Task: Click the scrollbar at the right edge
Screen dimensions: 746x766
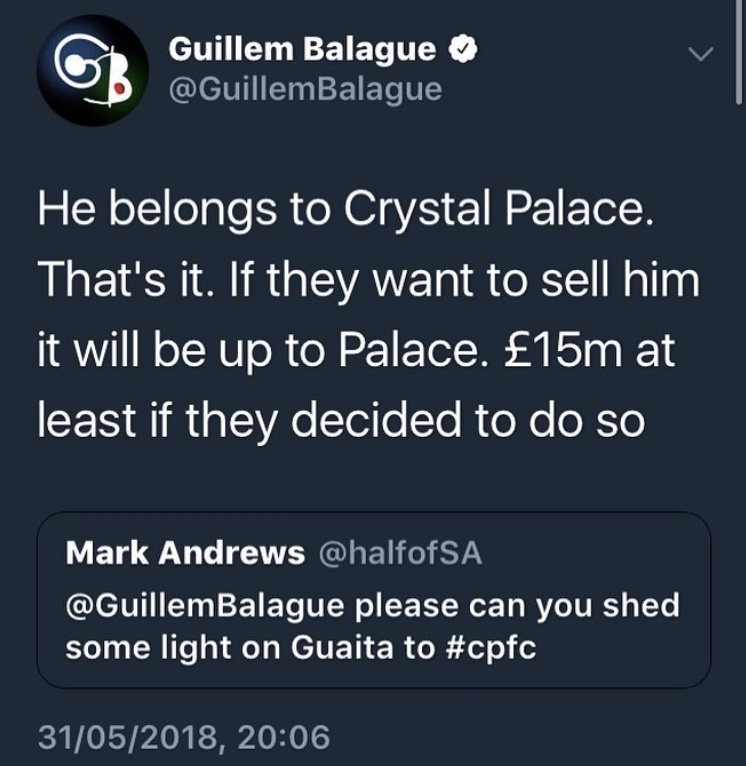Action: click(x=740, y=60)
